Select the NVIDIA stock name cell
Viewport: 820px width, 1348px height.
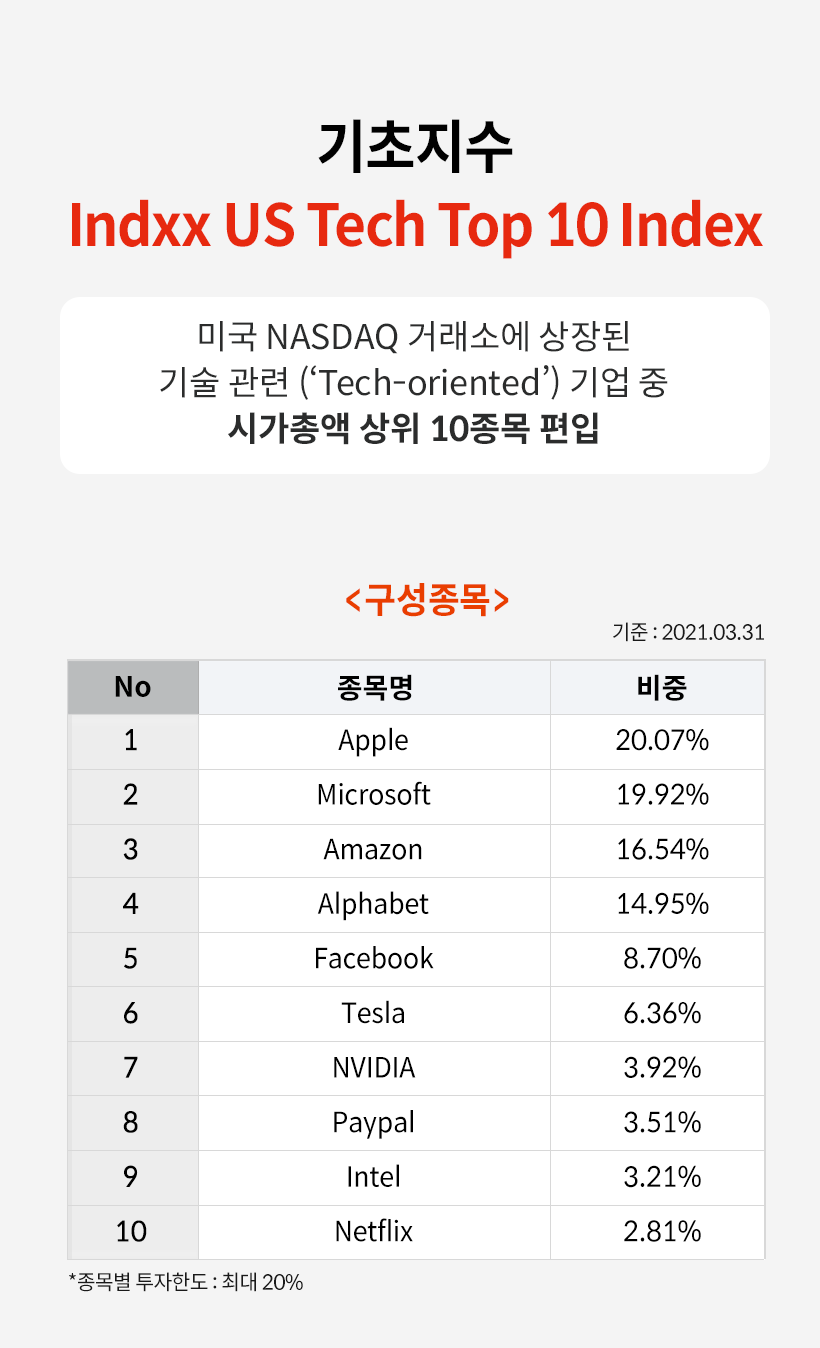tap(373, 1068)
